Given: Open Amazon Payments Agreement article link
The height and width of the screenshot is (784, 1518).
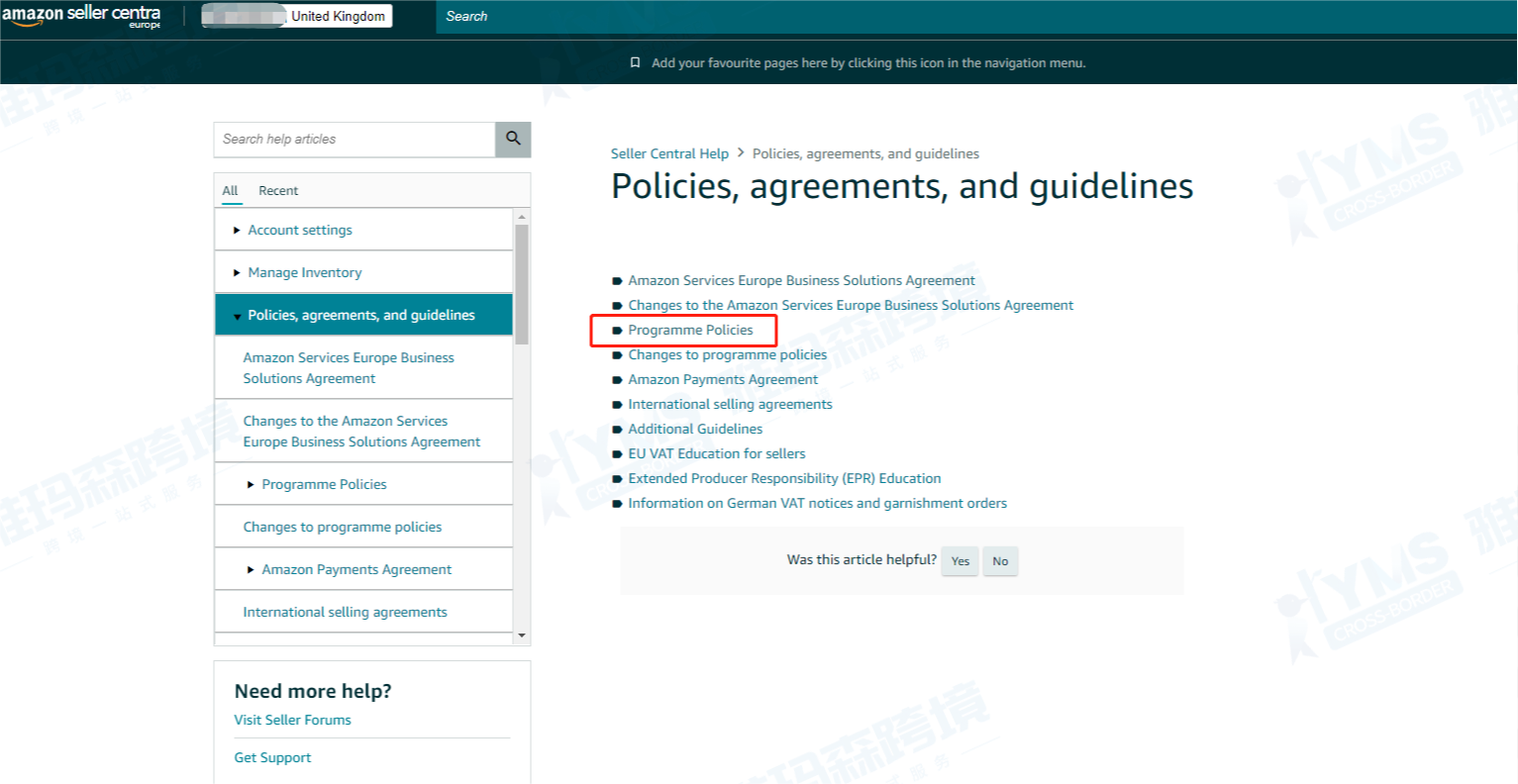Looking at the screenshot, I should (x=723, y=379).
